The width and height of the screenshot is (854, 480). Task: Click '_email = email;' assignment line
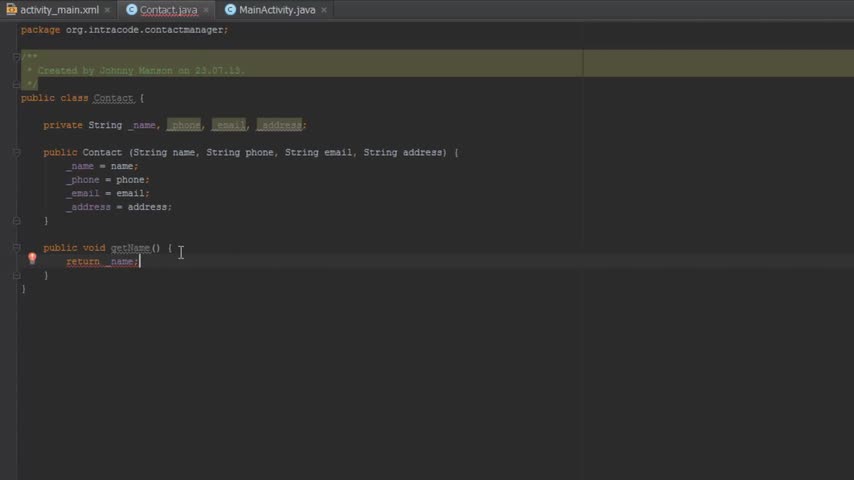click(107, 193)
